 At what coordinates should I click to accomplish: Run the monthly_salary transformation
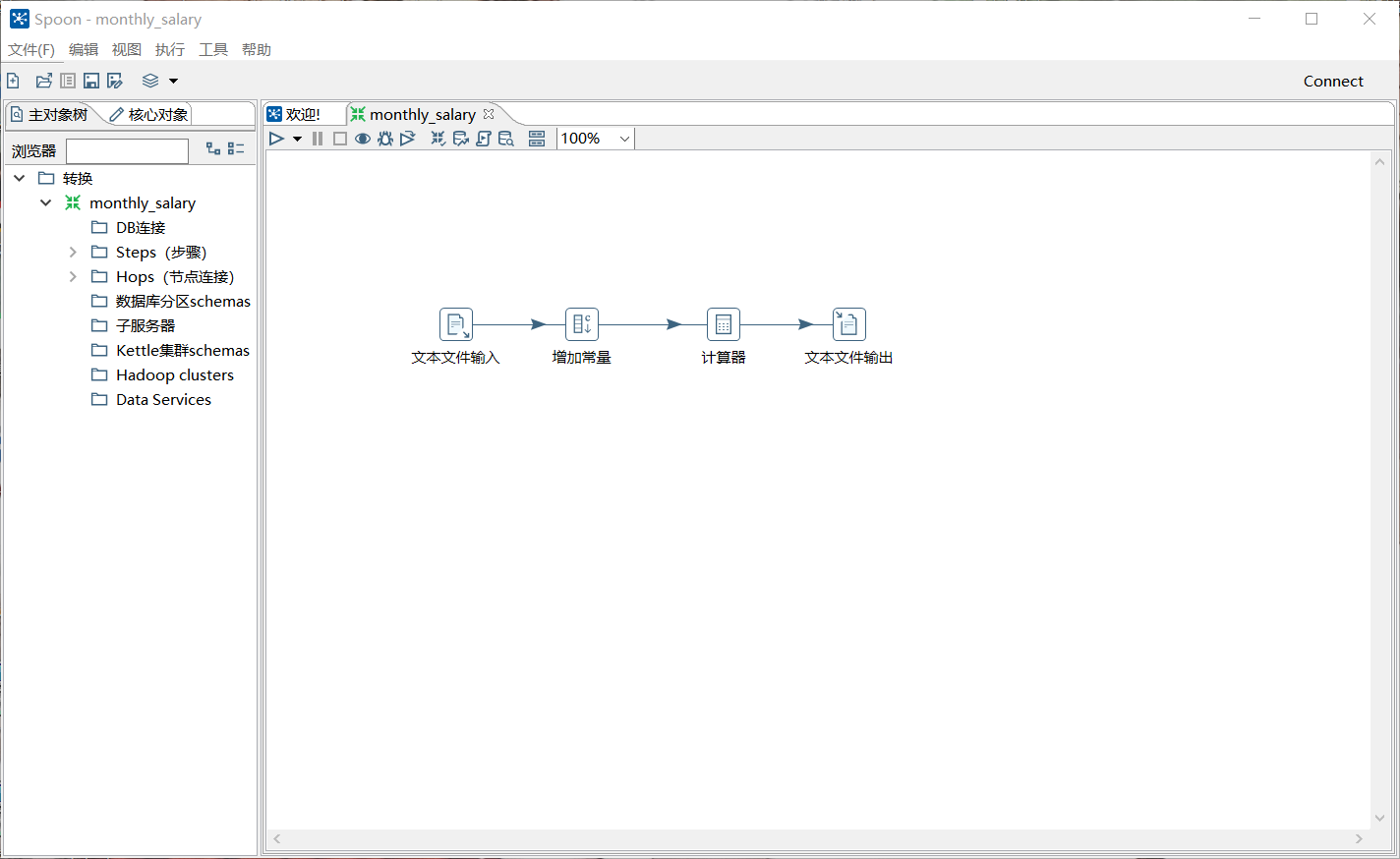pyautogui.click(x=276, y=139)
